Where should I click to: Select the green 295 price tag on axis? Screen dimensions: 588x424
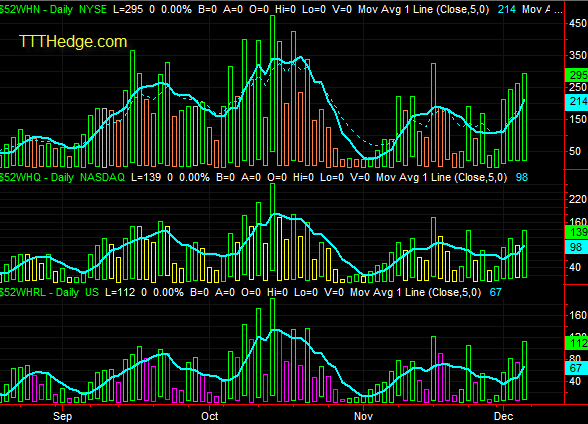(577, 75)
